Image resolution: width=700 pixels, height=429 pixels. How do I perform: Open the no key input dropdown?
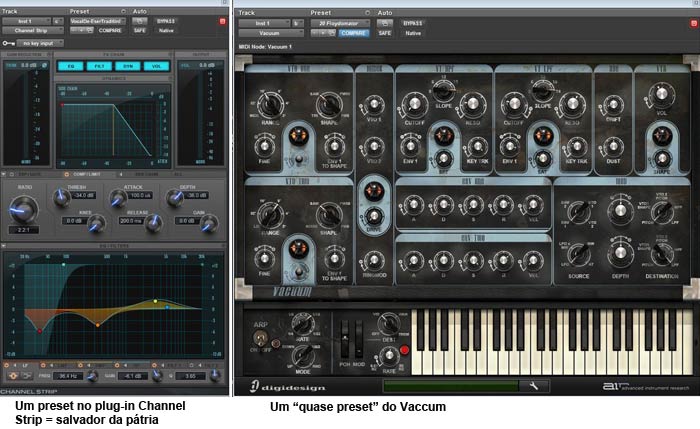pyautogui.click(x=40, y=43)
